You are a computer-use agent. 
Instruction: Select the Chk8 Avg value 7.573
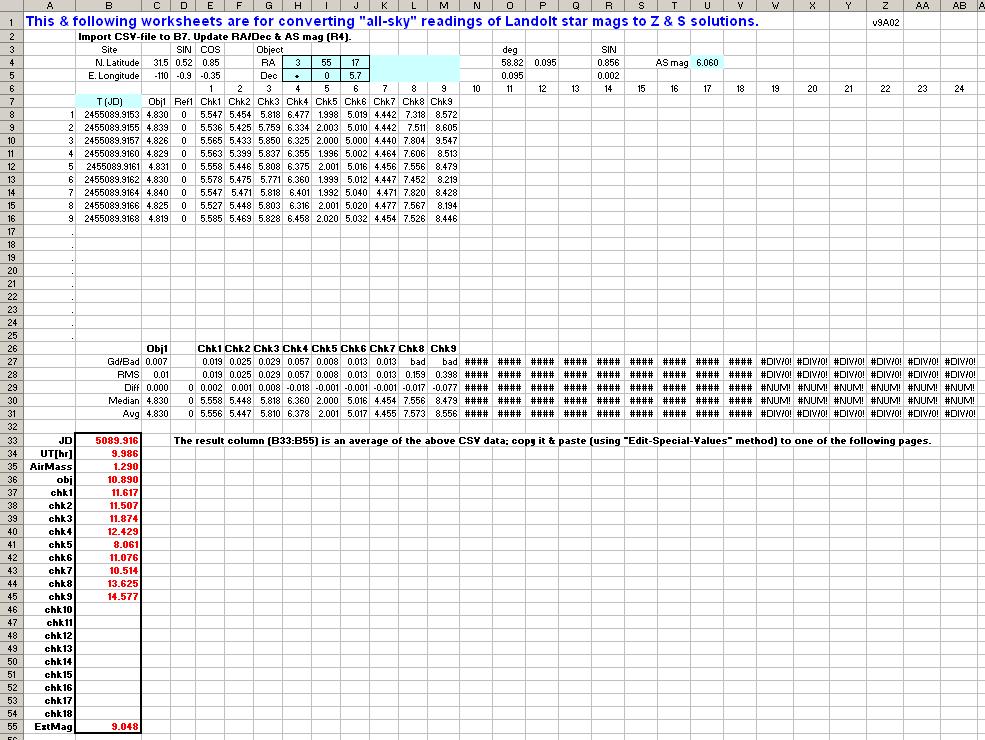414,414
